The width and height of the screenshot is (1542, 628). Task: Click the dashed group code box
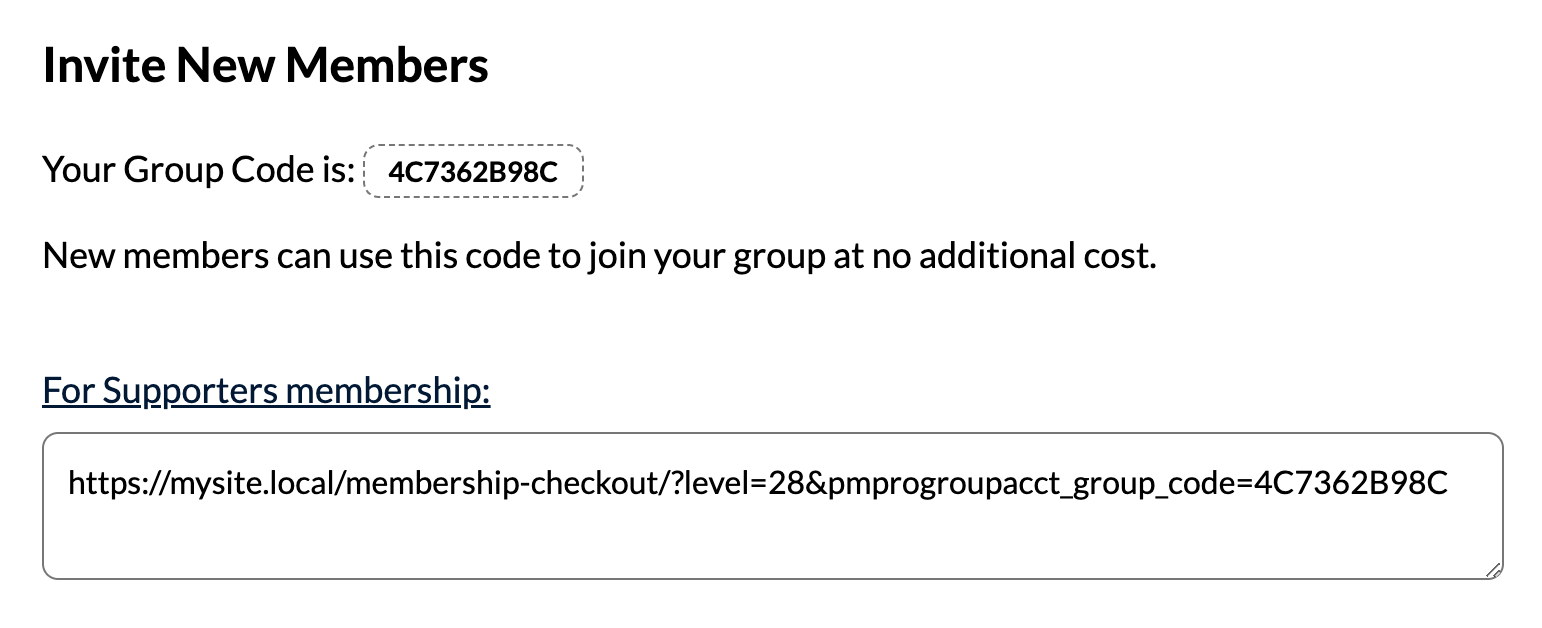472,171
